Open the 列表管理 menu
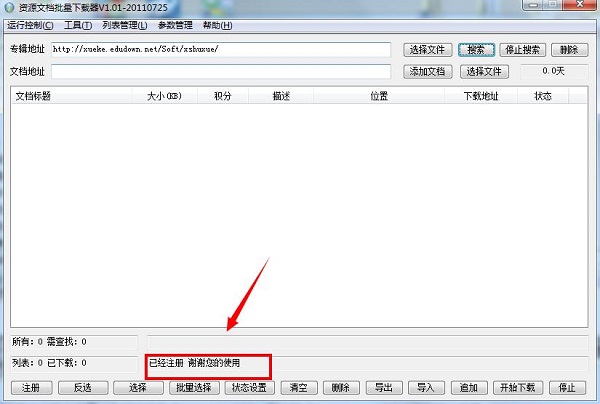This screenshot has height=404, width=600. pos(124,25)
